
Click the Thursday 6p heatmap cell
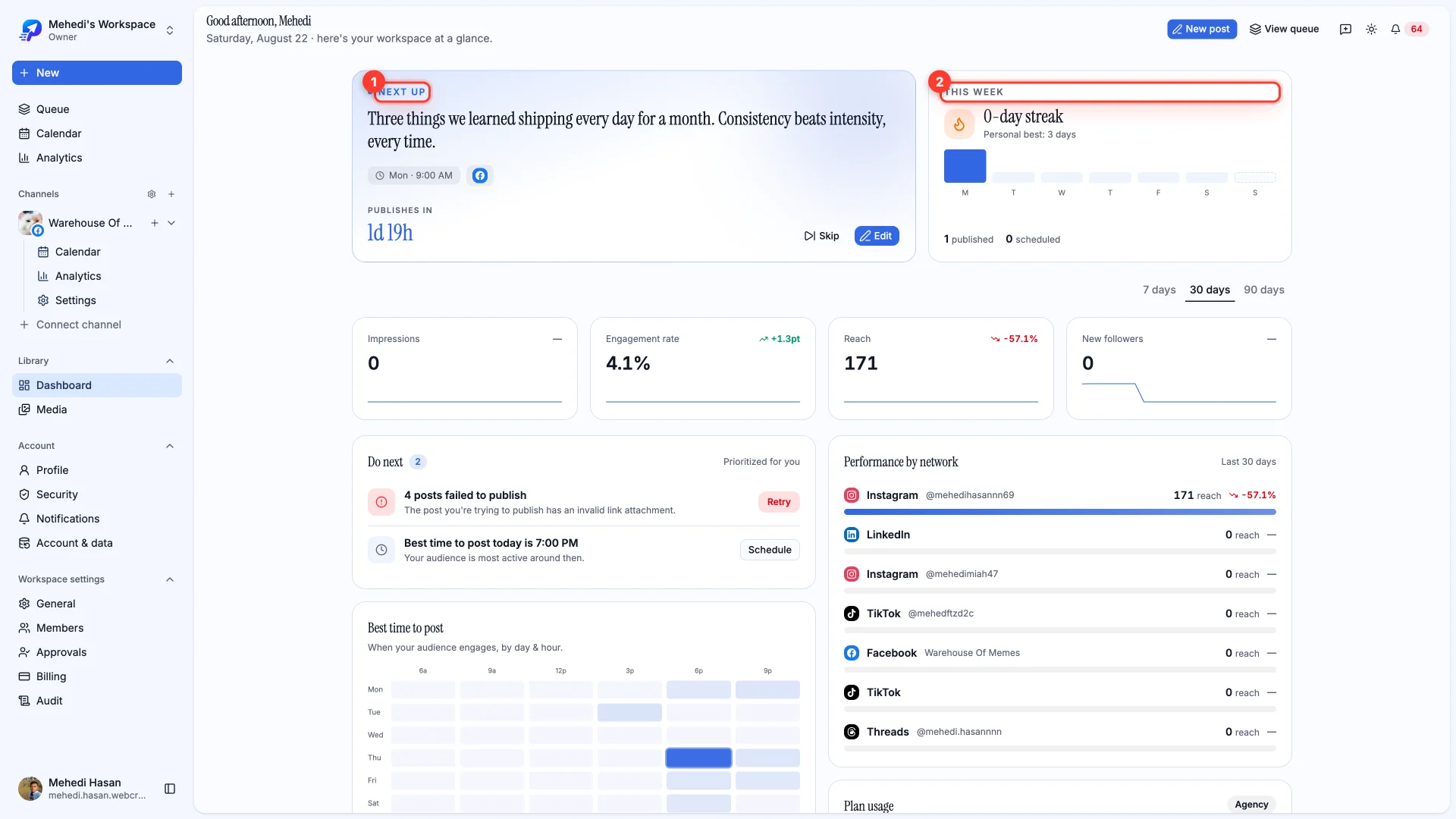tap(698, 758)
